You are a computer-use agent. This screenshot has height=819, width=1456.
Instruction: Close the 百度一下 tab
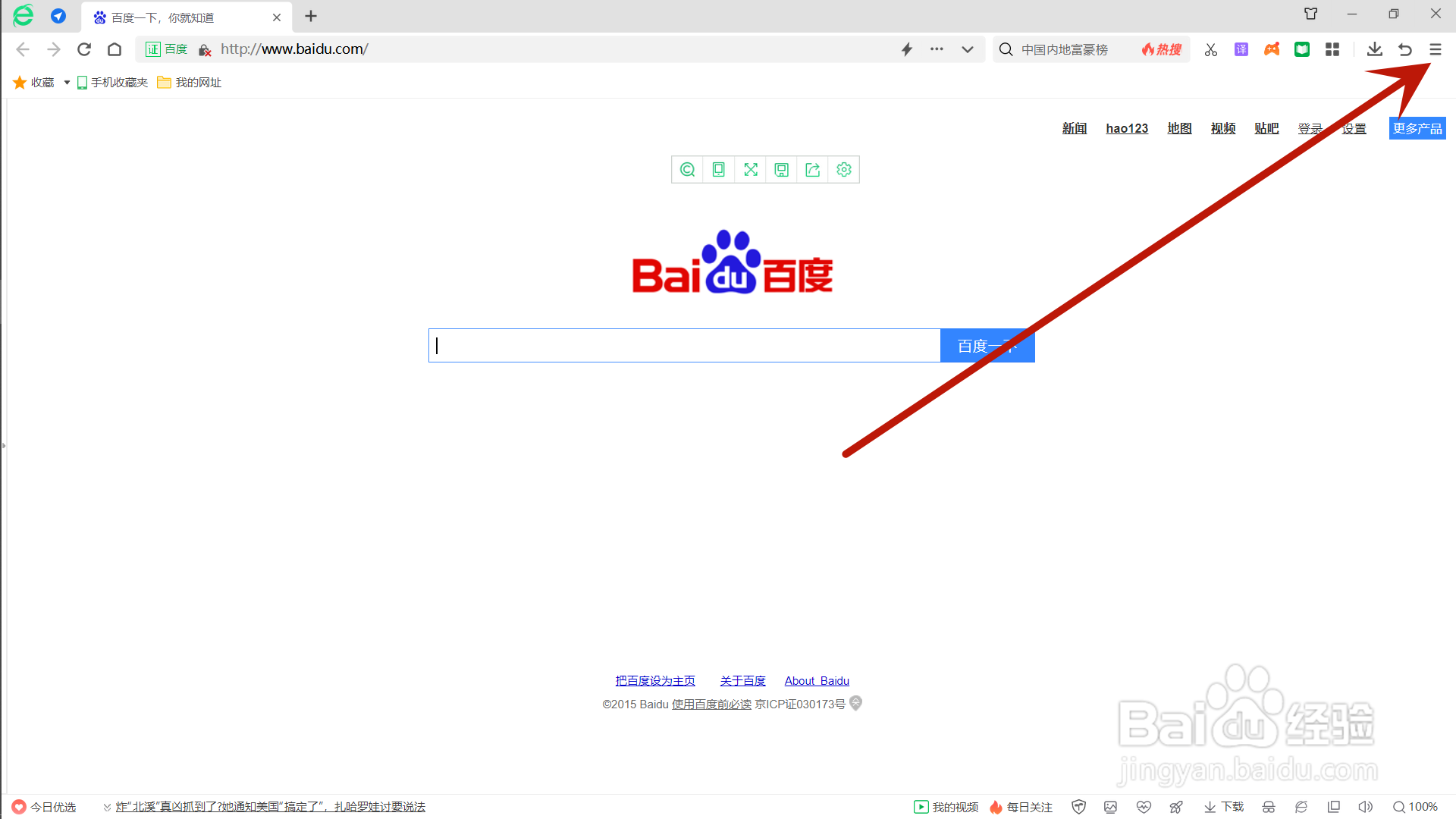pos(277,17)
